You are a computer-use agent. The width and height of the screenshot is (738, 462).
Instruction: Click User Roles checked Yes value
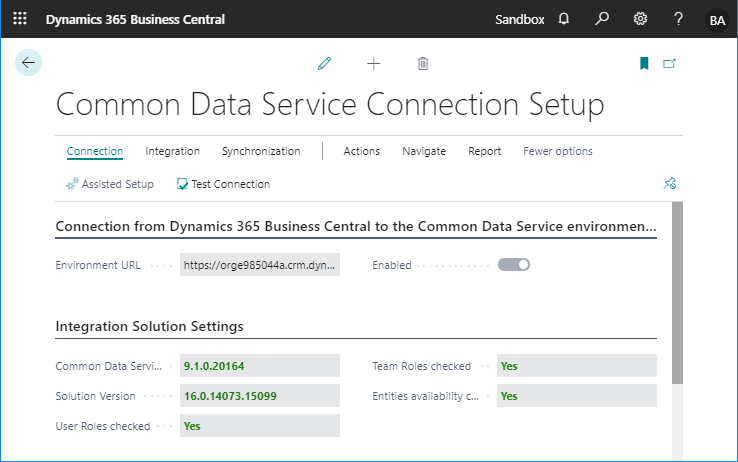click(260, 426)
